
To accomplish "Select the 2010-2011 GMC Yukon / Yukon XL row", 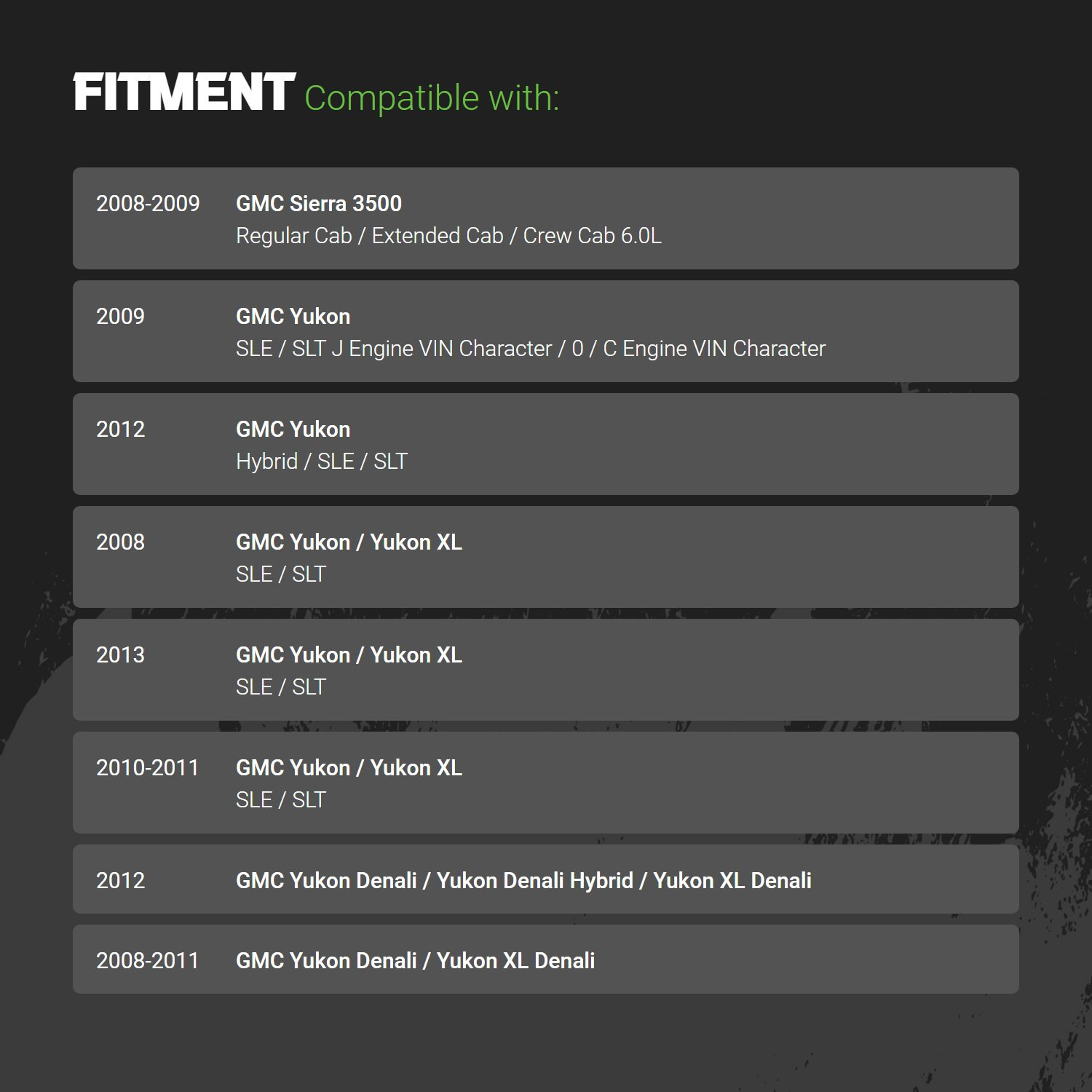I will pos(546,783).
